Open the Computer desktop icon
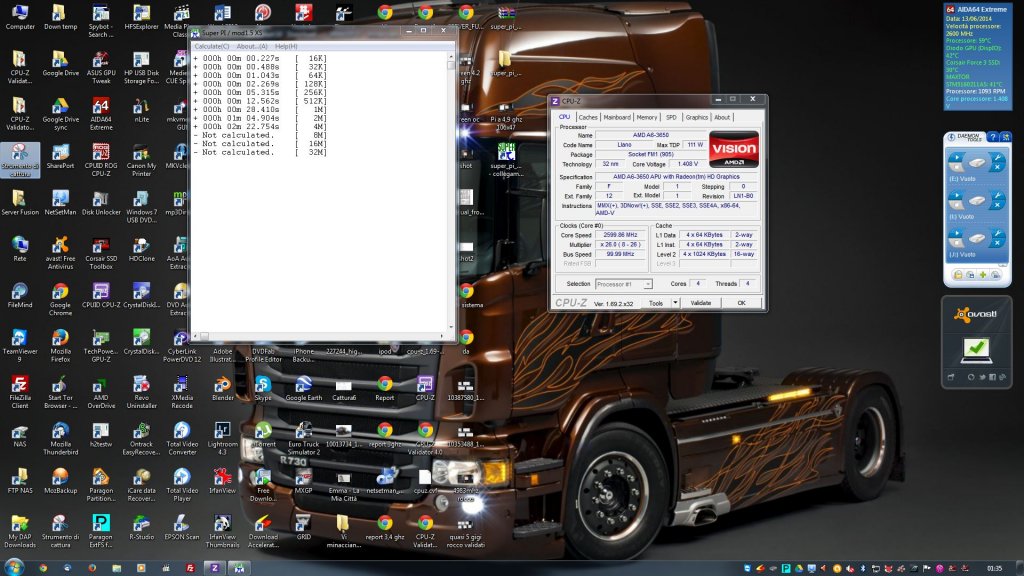1024x576 pixels. pos(20,18)
